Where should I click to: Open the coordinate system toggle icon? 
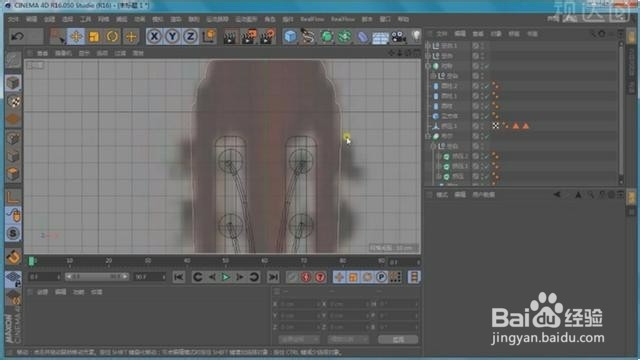click(x=209, y=36)
